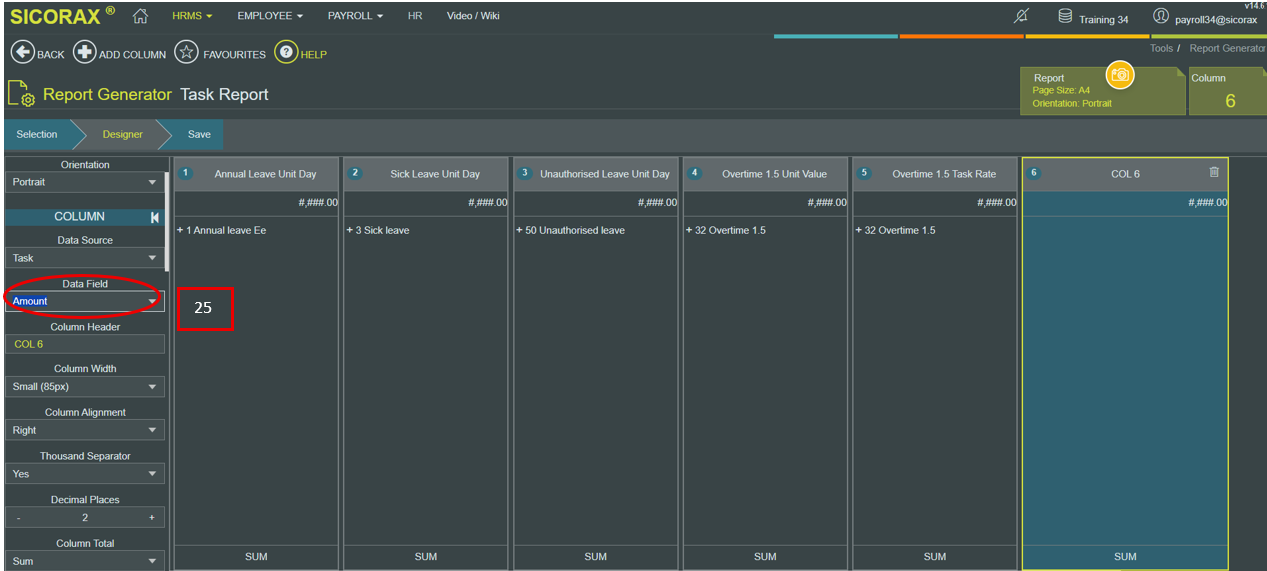
Task: Expand 32 Overtime 1.5 under Unit Value
Action: (726, 230)
